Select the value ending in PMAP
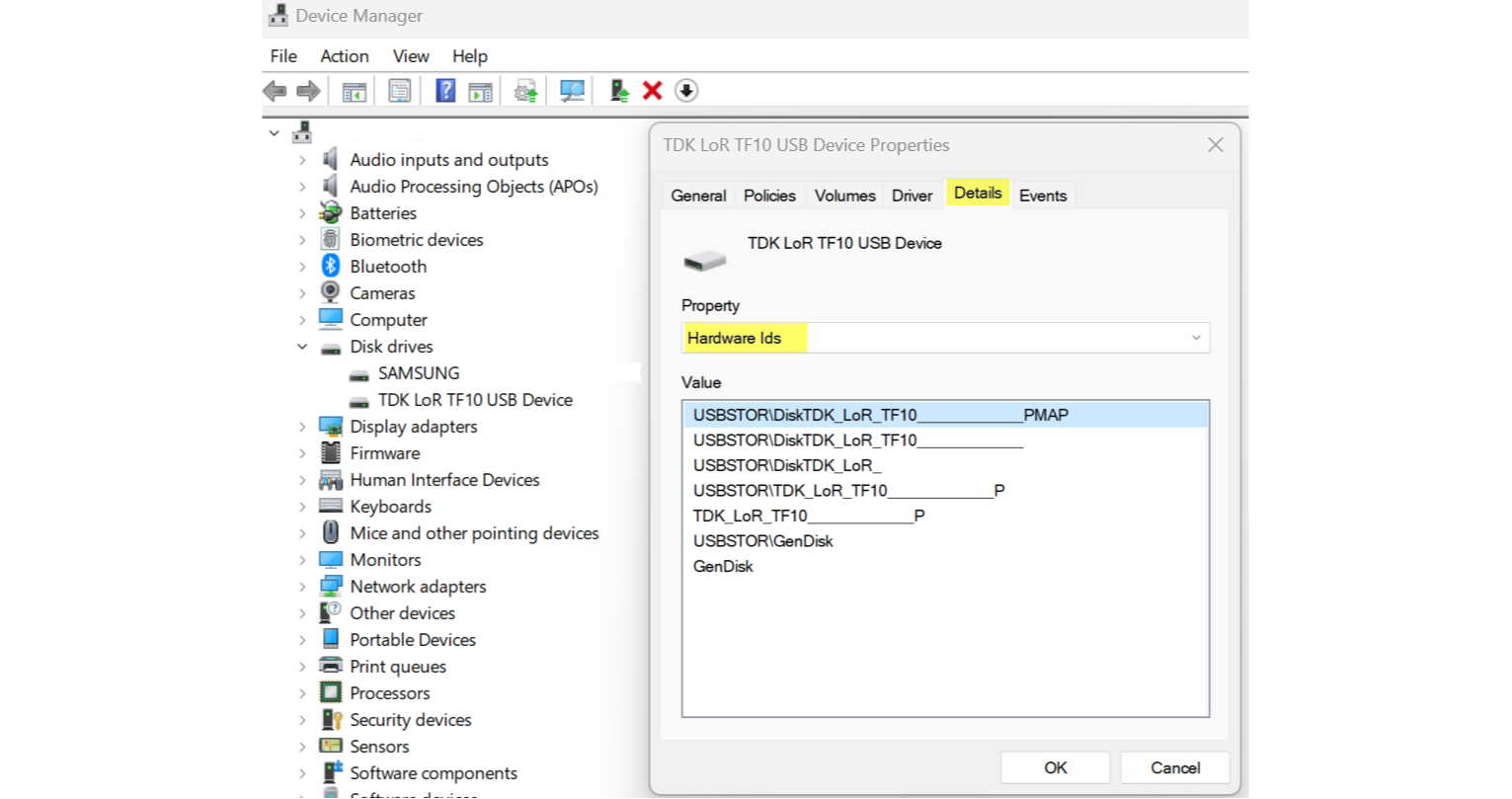Image resolution: width=1512 pixels, height=799 pixels. (945, 415)
